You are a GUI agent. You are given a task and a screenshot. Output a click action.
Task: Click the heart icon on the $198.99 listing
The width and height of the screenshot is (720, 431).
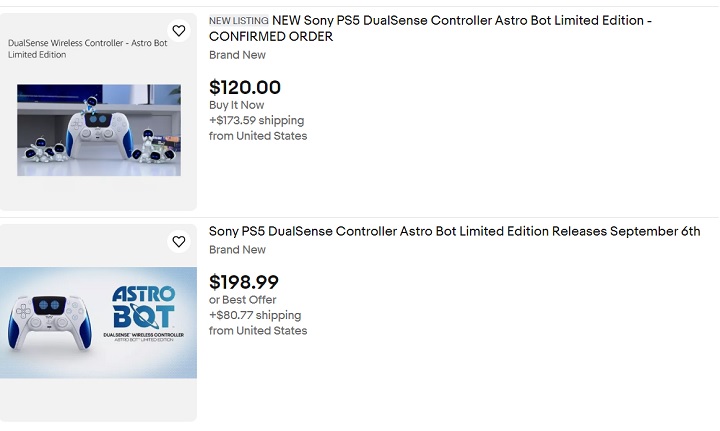(x=179, y=241)
